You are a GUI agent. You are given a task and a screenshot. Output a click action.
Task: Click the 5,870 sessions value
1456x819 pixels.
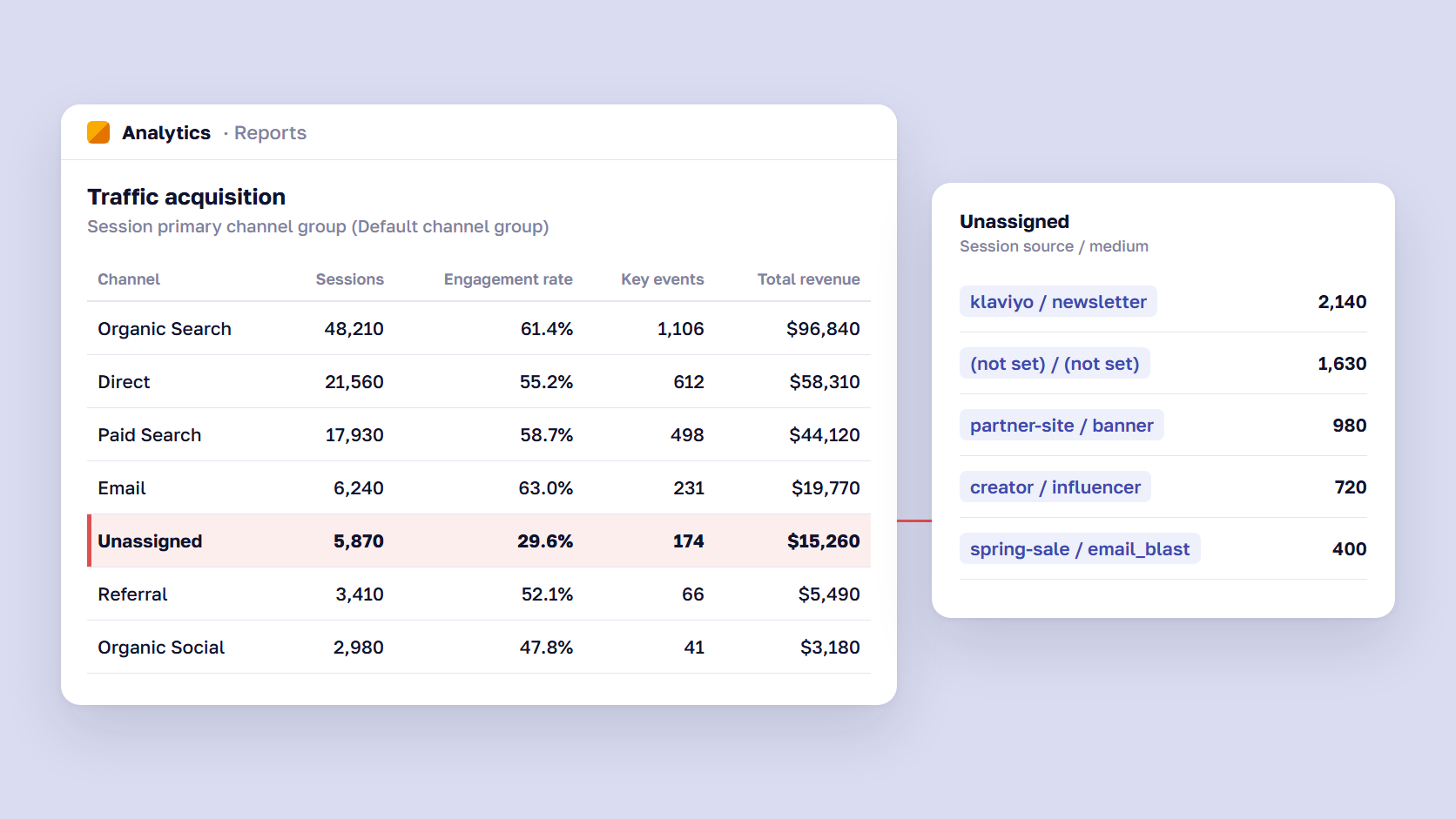[358, 541]
